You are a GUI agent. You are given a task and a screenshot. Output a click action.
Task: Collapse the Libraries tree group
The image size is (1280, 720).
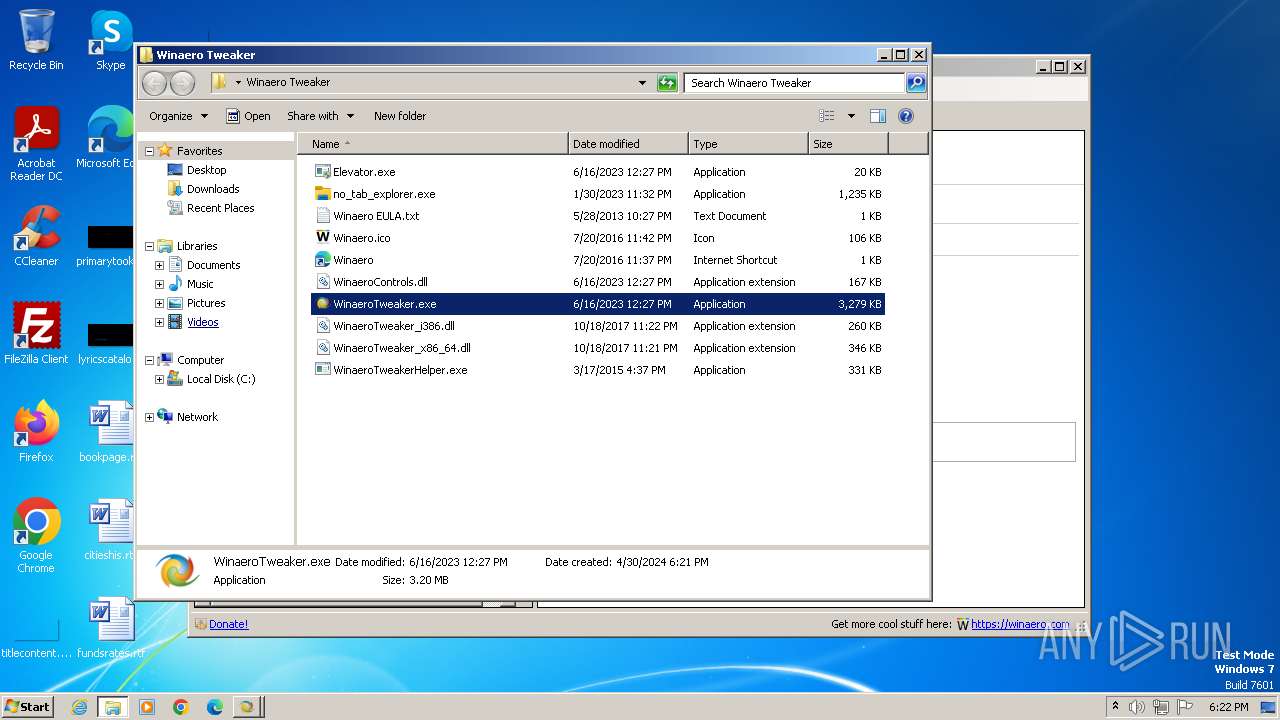click(149, 246)
